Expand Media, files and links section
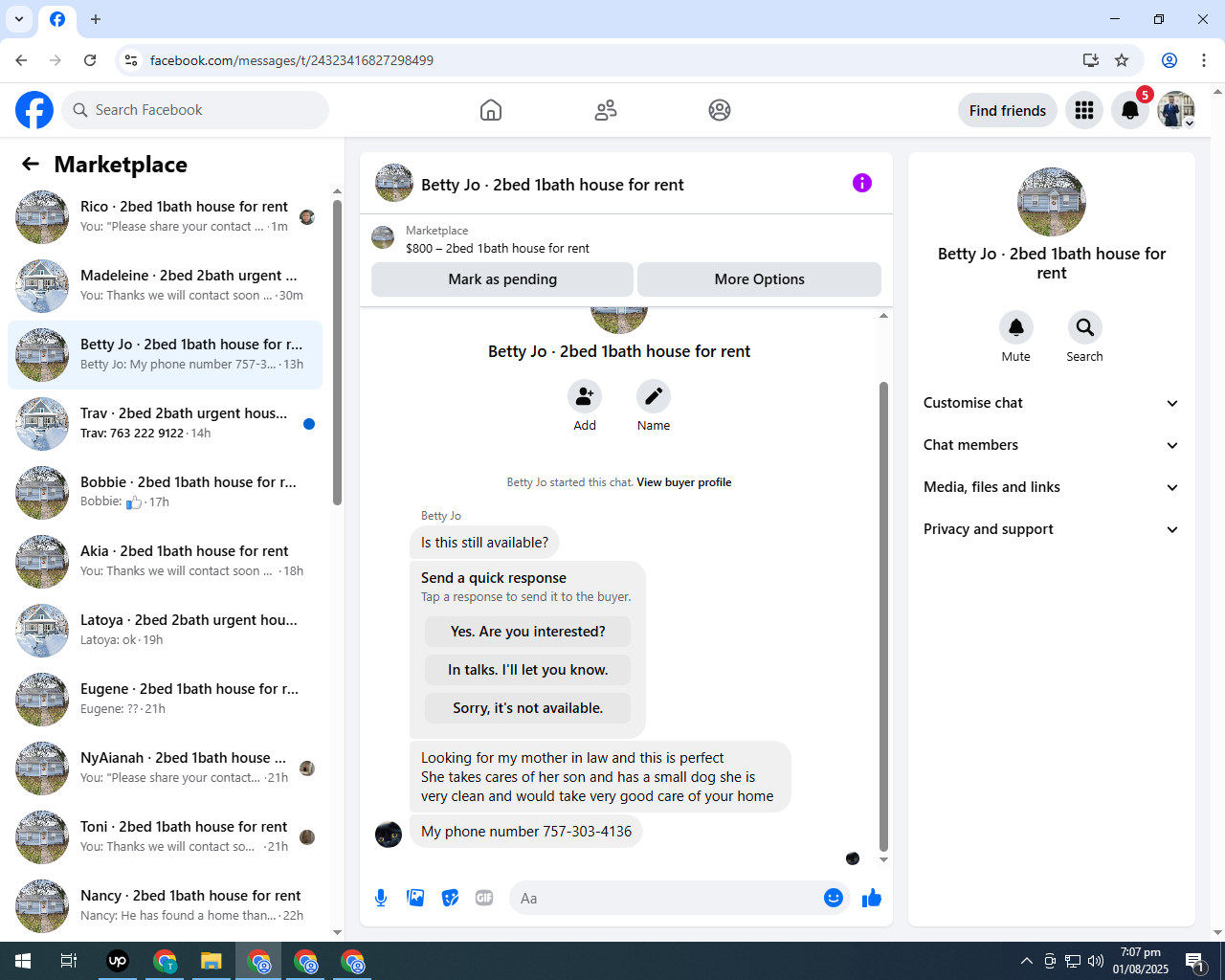 point(1051,487)
